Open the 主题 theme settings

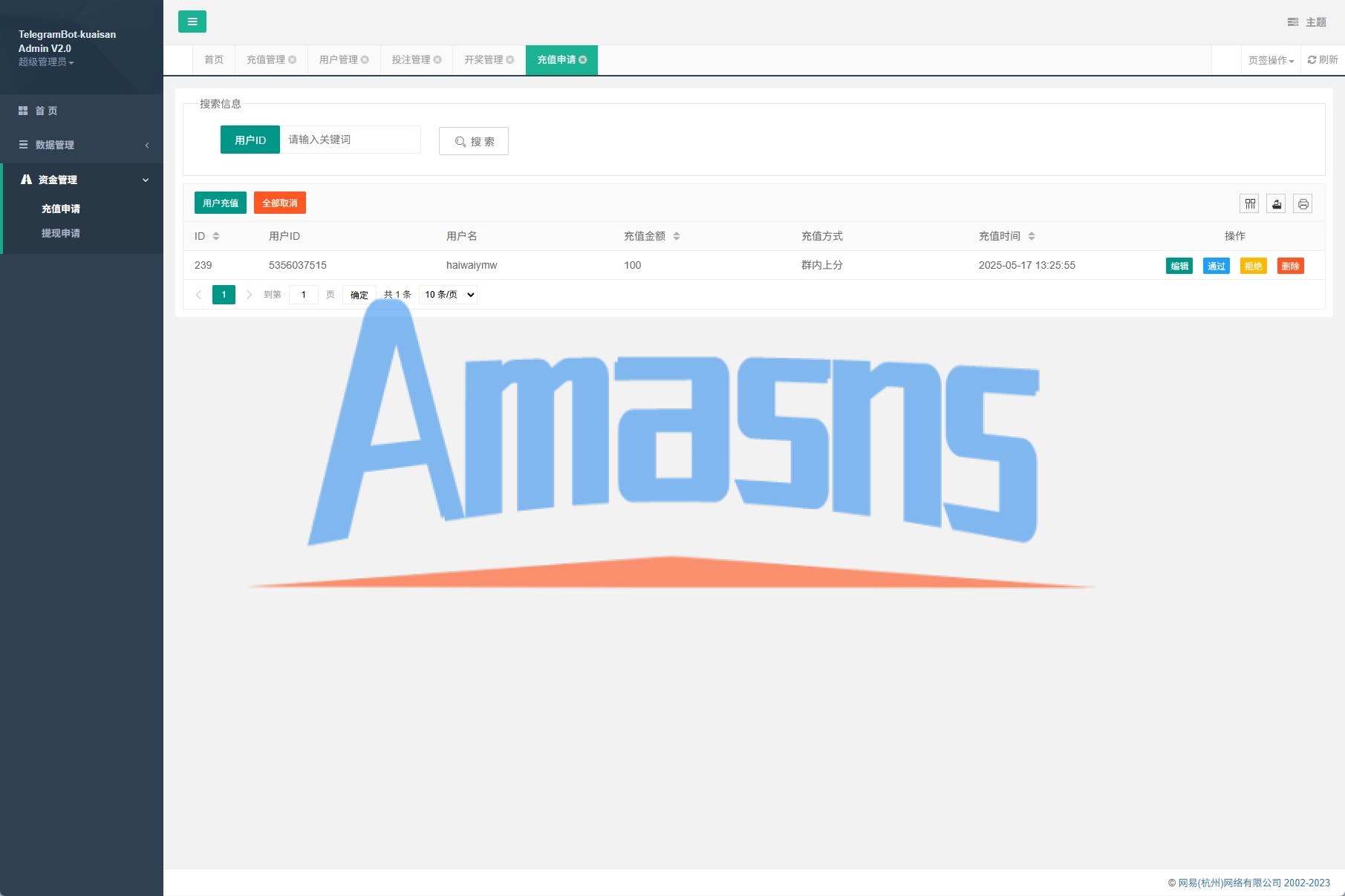click(1307, 22)
